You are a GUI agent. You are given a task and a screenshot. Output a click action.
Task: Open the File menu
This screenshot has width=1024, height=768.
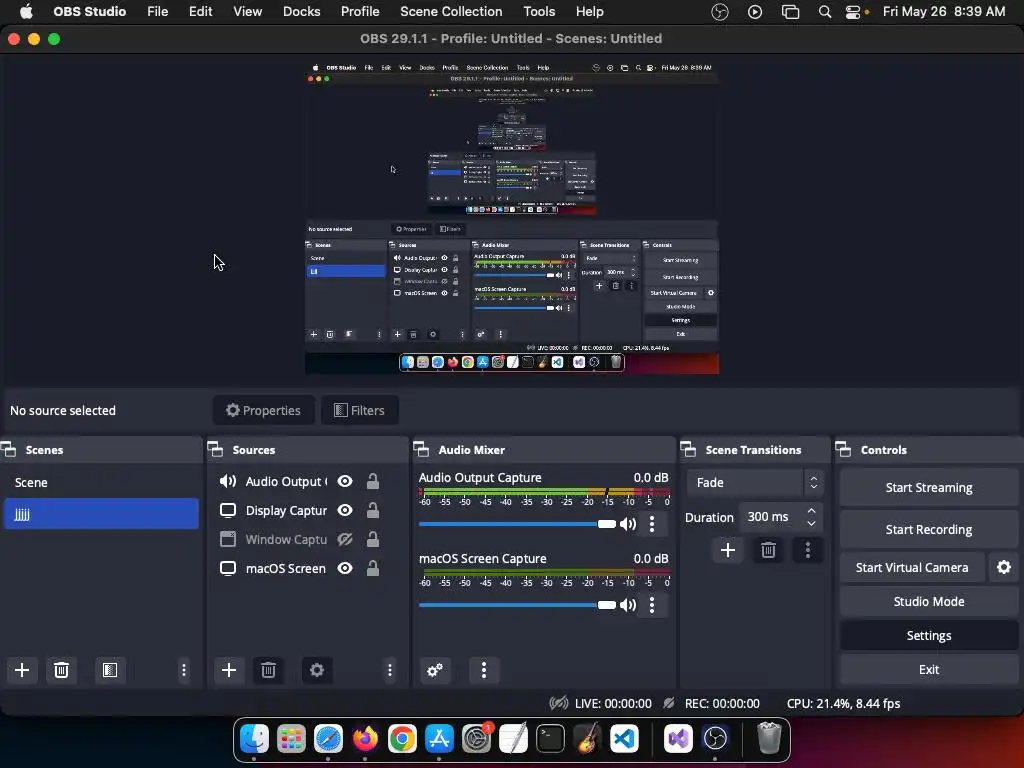(x=157, y=12)
